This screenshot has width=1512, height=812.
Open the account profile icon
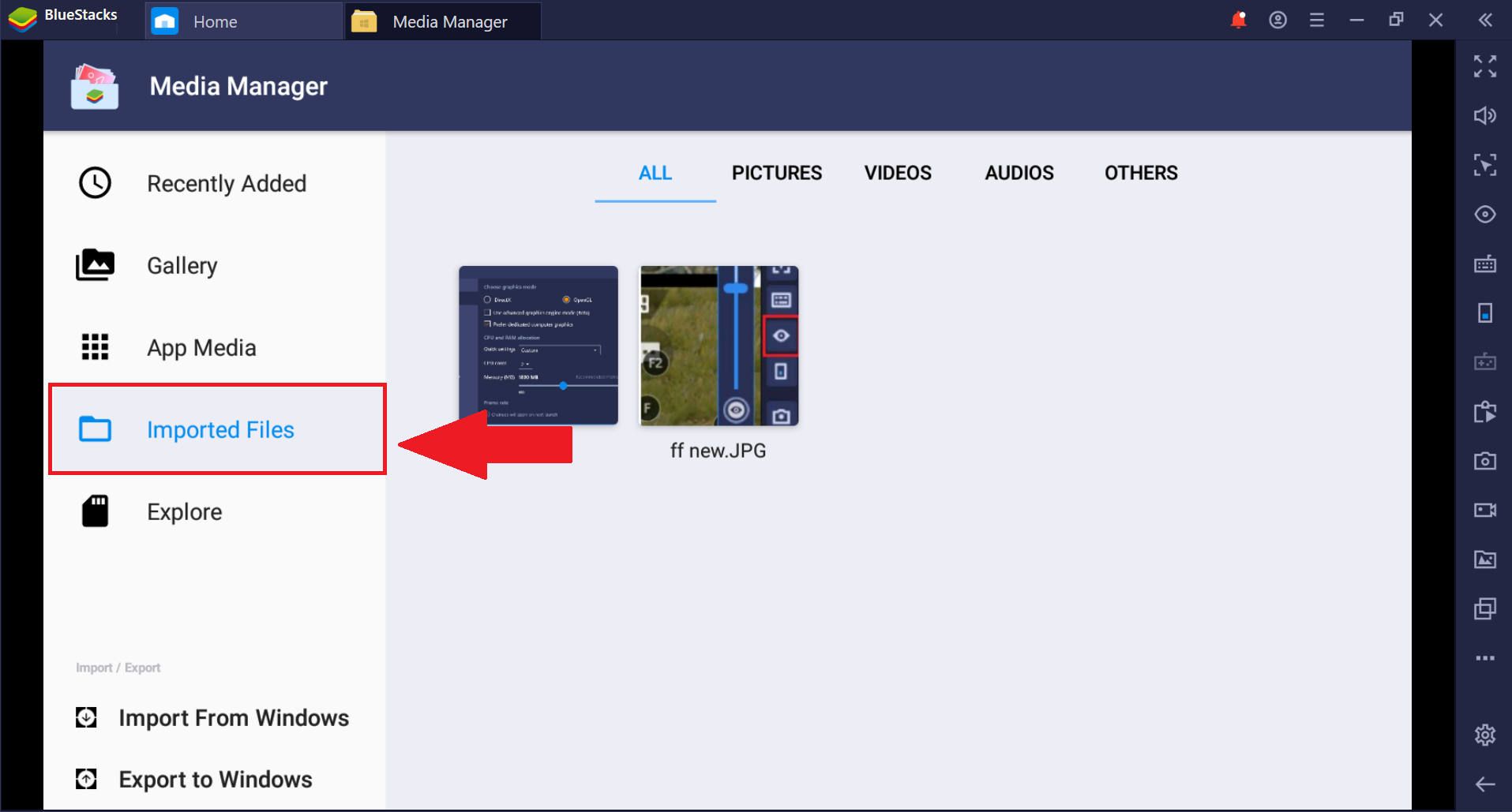1278,20
